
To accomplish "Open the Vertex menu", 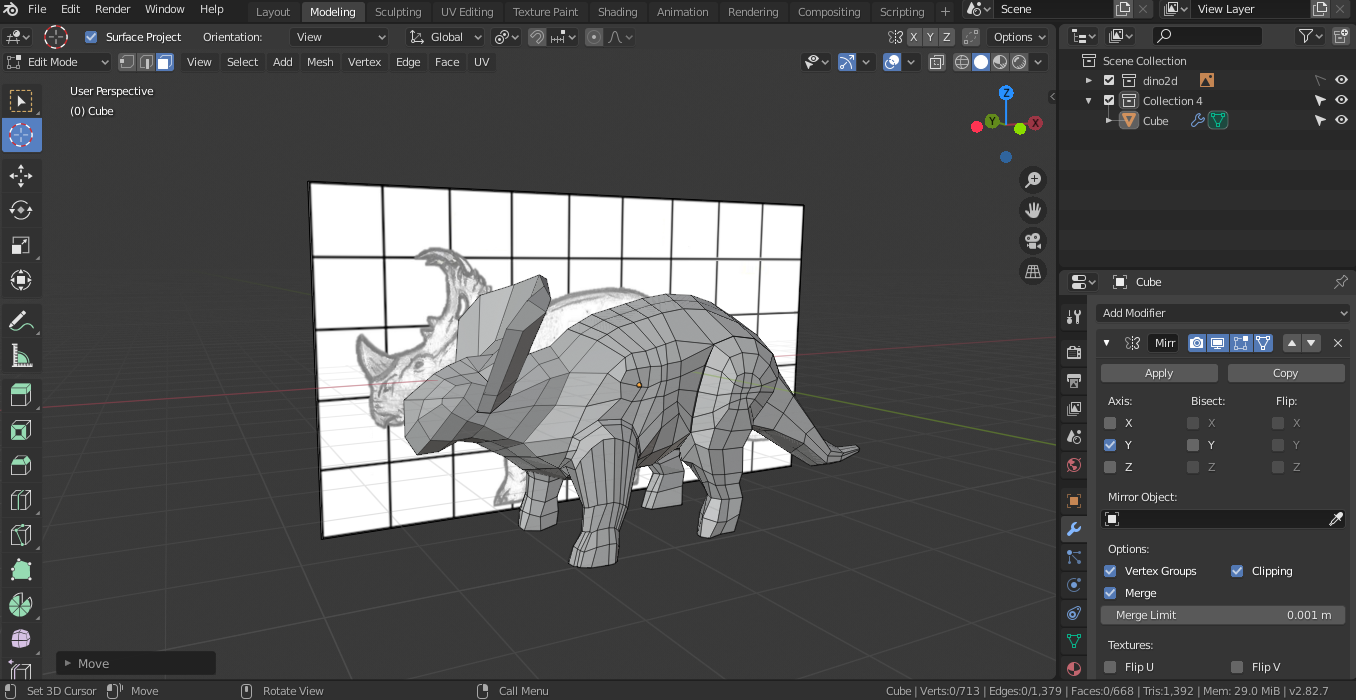I will click(x=364, y=62).
